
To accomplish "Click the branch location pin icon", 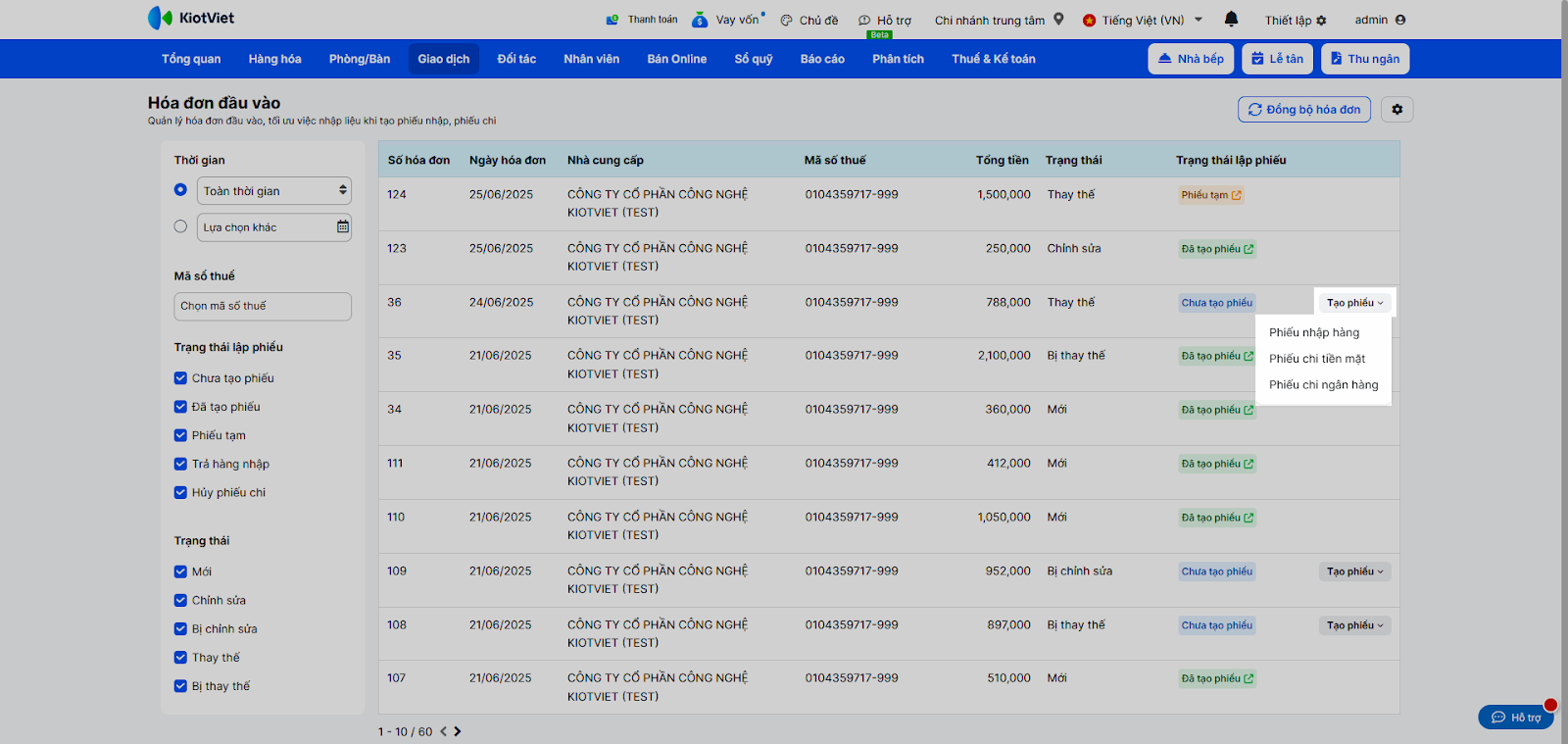I will pyautogui.click(x=1058, y=20).
